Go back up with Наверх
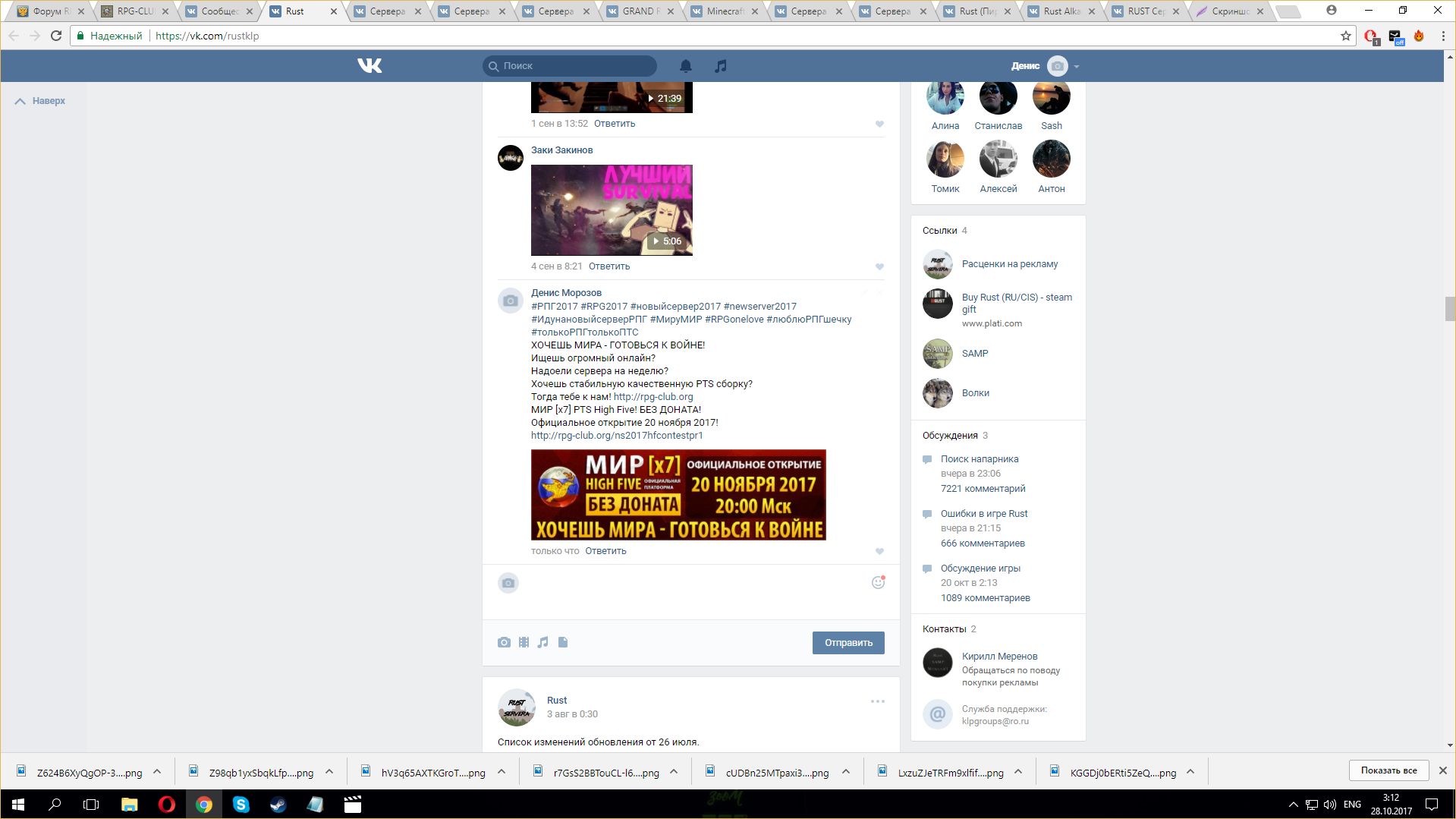 coord(40,101)
